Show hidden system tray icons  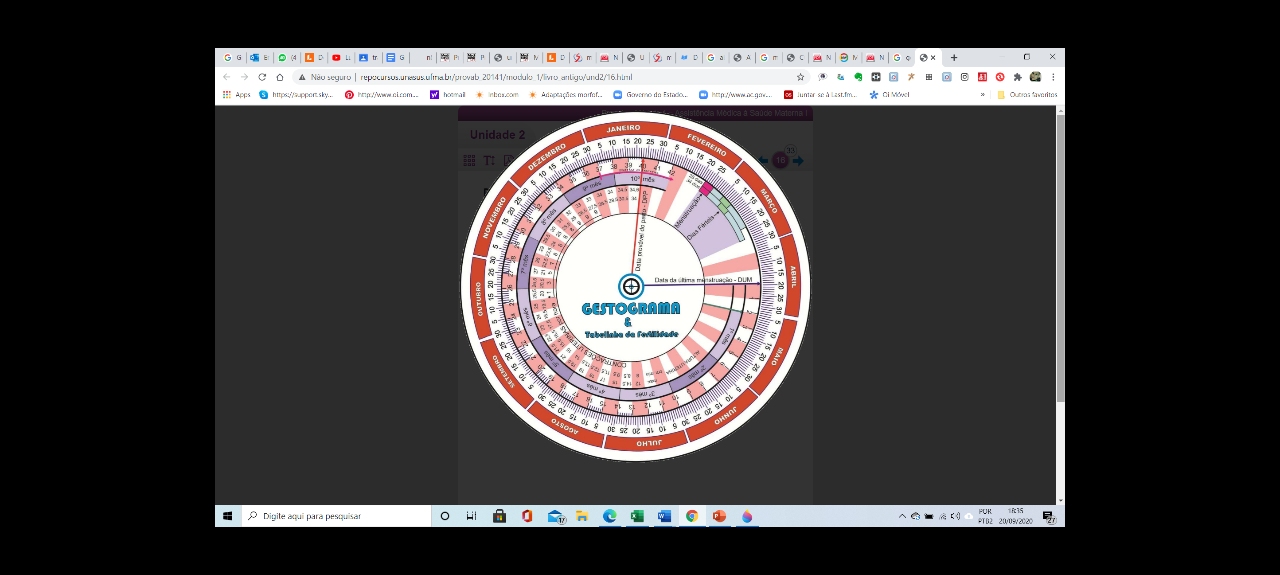coord(902,516)
